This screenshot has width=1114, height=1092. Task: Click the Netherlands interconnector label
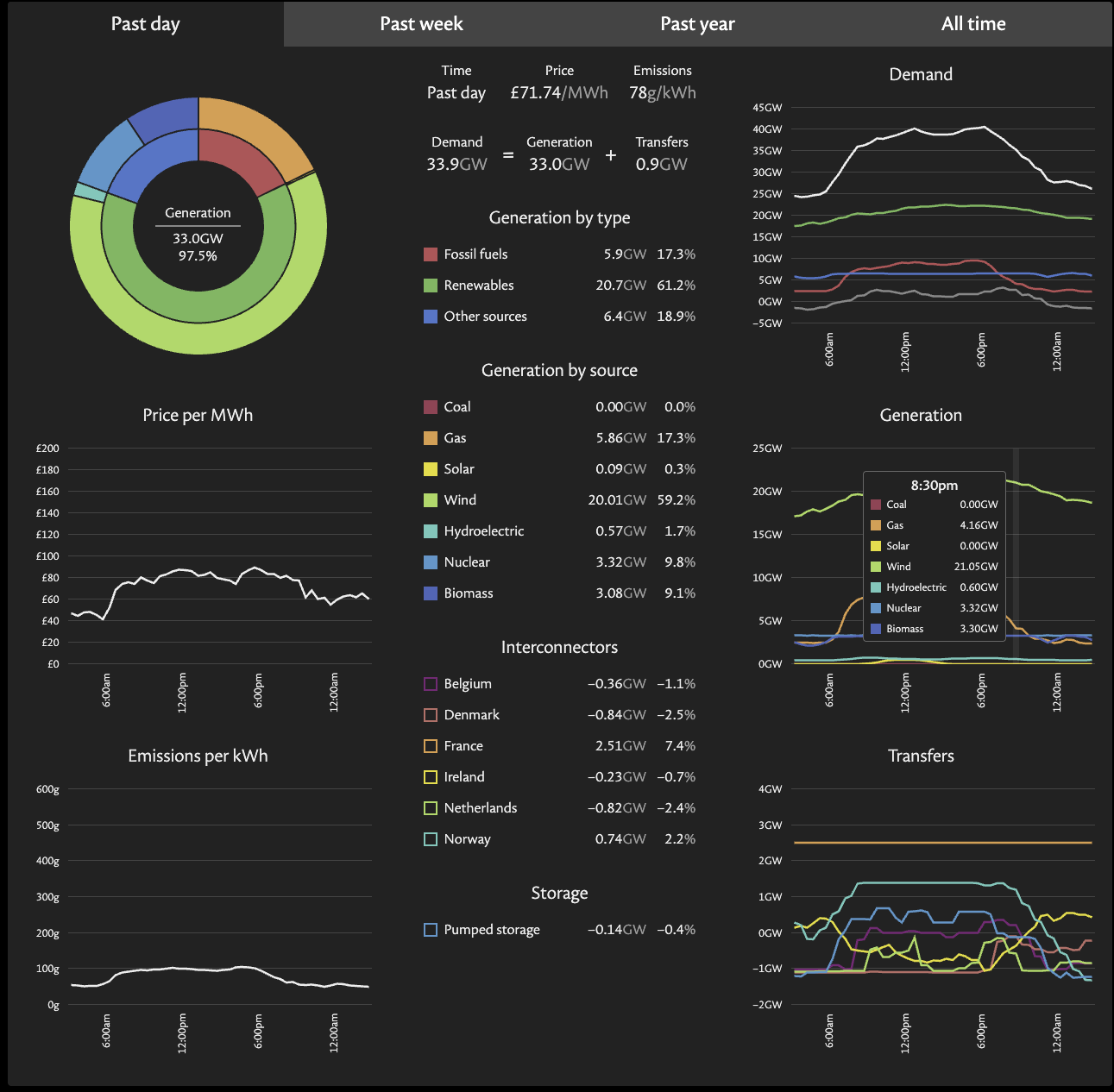pos(481,808)
